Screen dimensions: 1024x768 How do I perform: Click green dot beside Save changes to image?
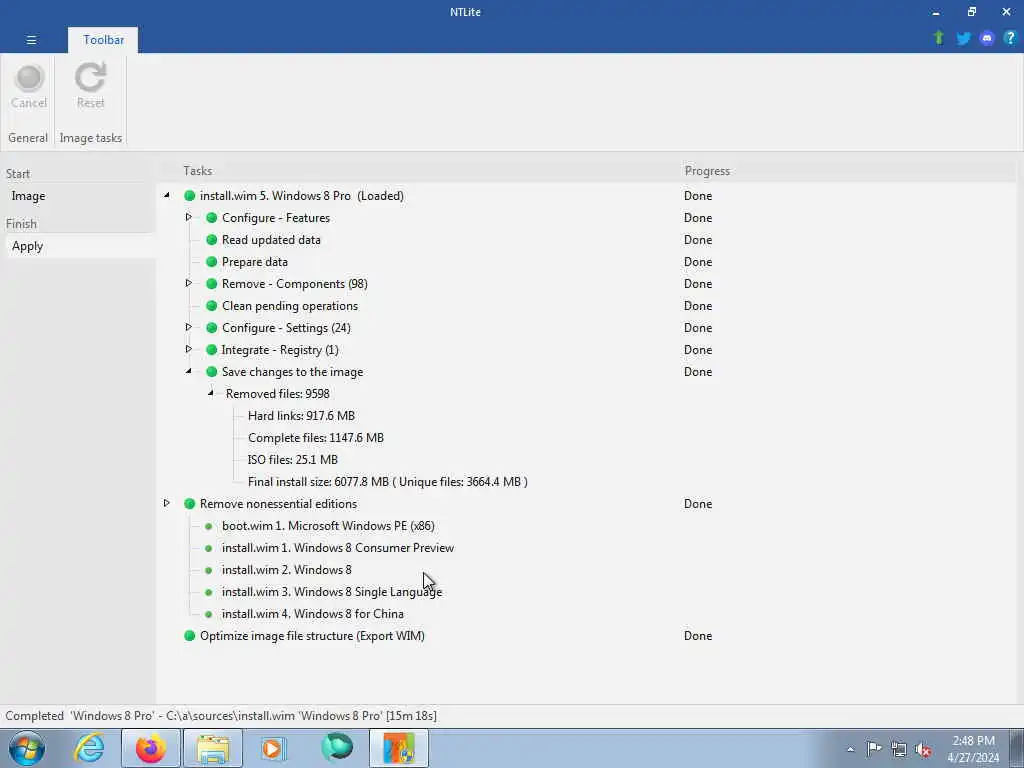pos(212,372)
